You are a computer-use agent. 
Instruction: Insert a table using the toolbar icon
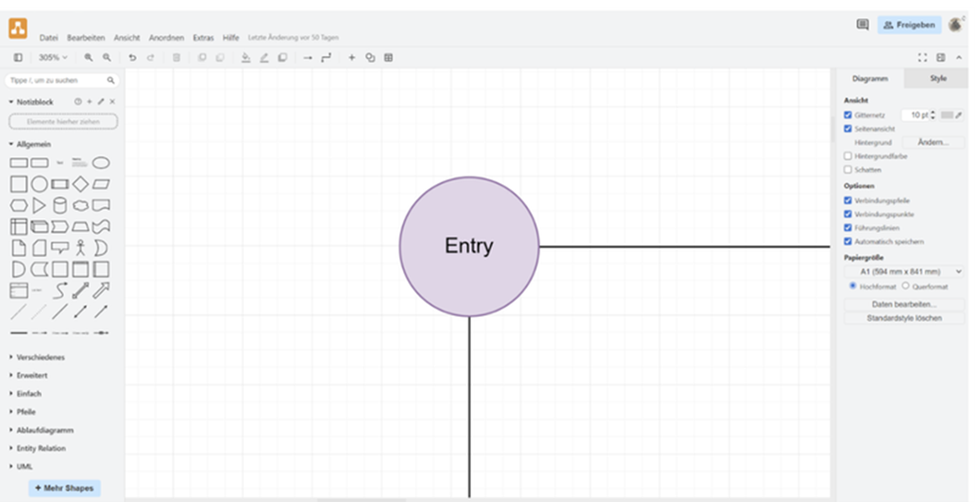pyautogui.click(x=388, y=58)
